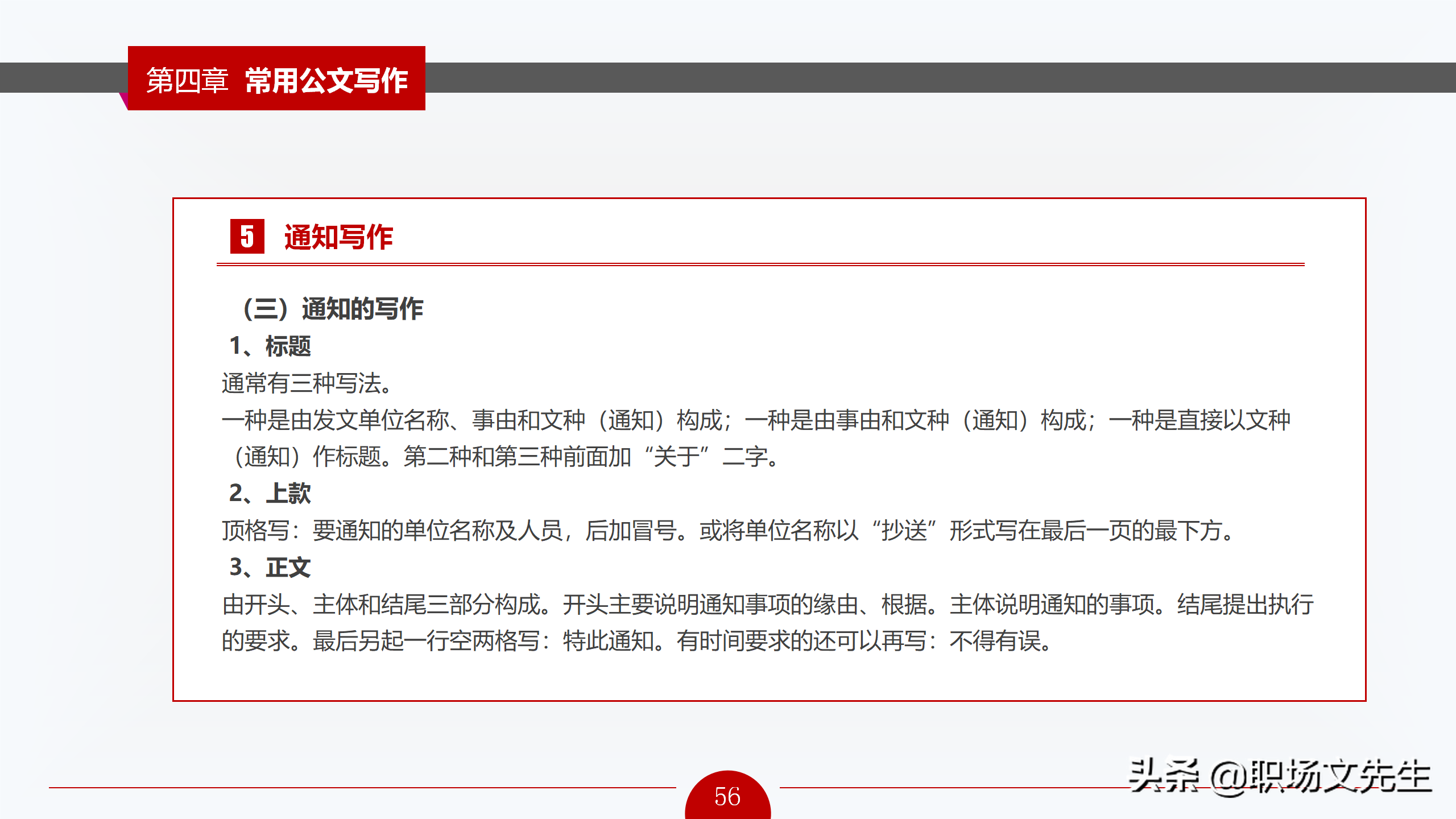The height and width of the screenshot is (819, 1456).
Task: Click the red number 5 box
Action: pyautogui.click(x=247, y=236)
